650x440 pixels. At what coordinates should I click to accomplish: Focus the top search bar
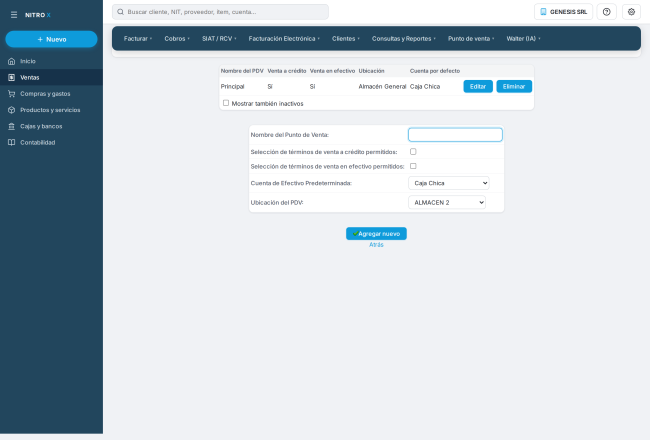click(x=220, y=12)
